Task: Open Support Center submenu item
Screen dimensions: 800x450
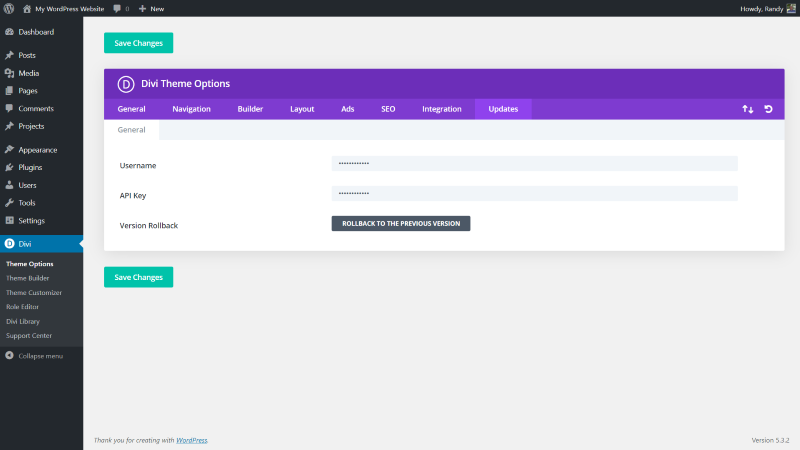Action: coord(29,336)
